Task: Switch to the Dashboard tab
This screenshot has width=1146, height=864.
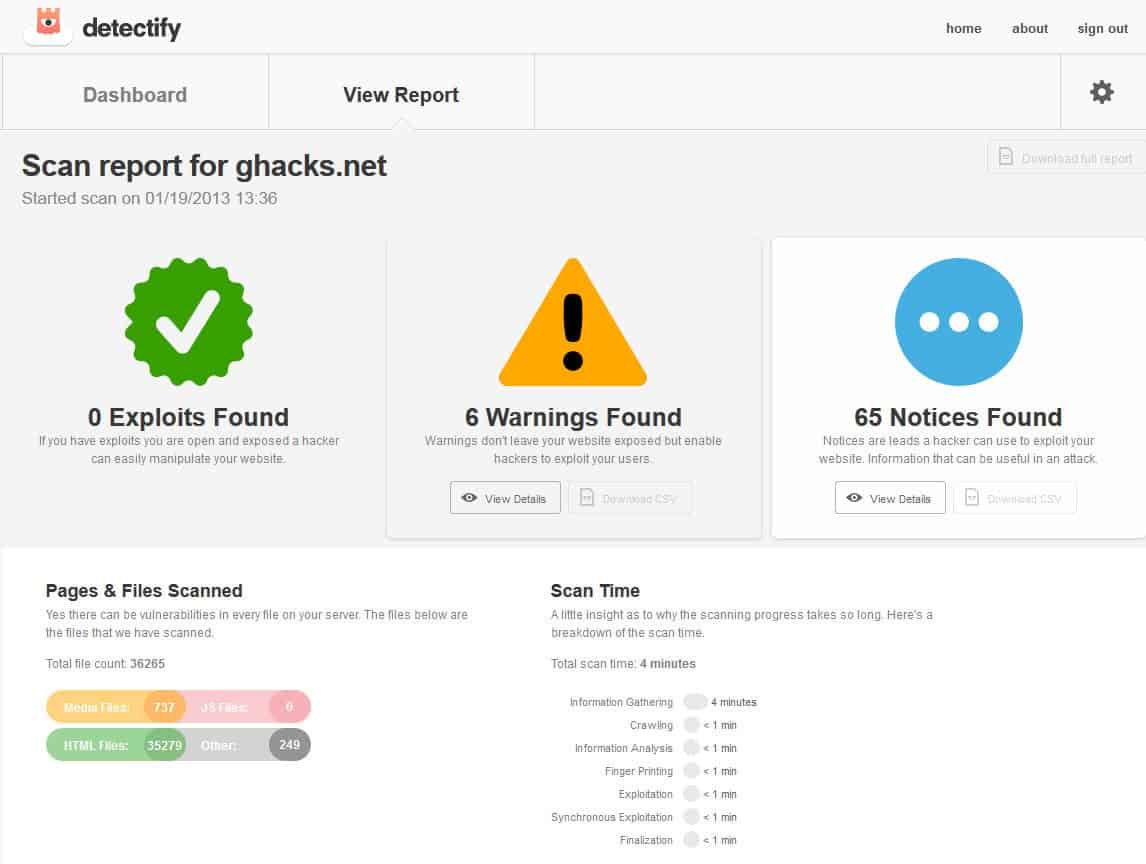Action: (x=134, y=94)
